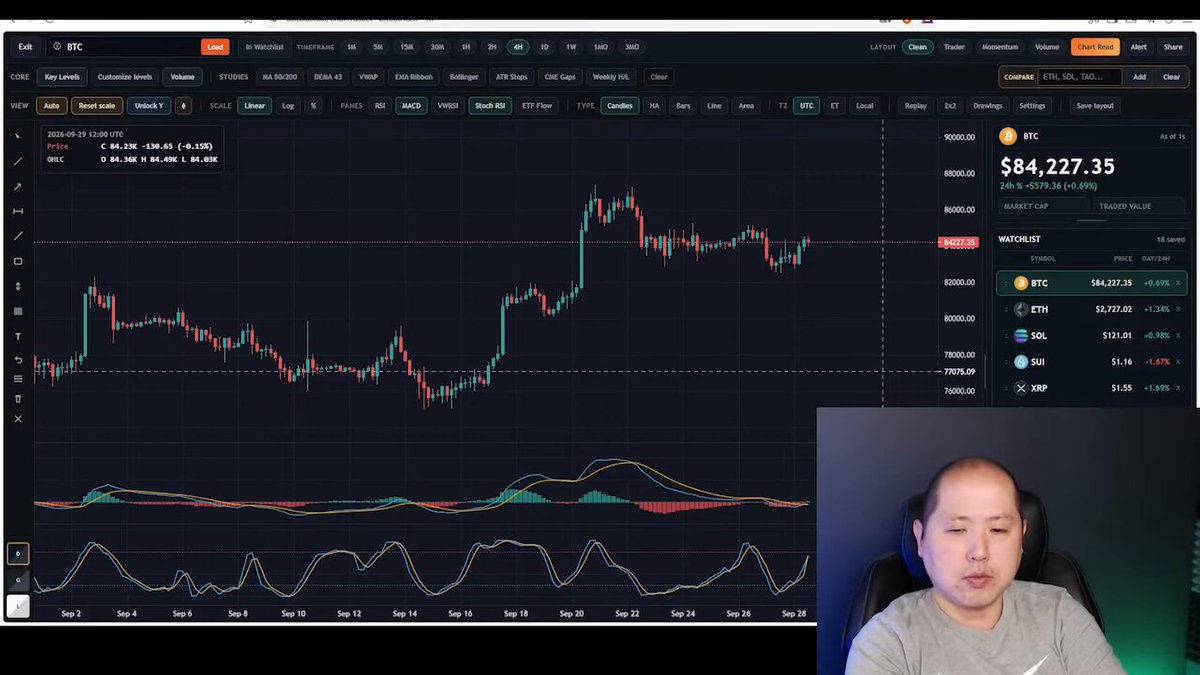Viewport: 1200px width, 675px height.
Task: Click Save layout
Action: [1095, 105]
